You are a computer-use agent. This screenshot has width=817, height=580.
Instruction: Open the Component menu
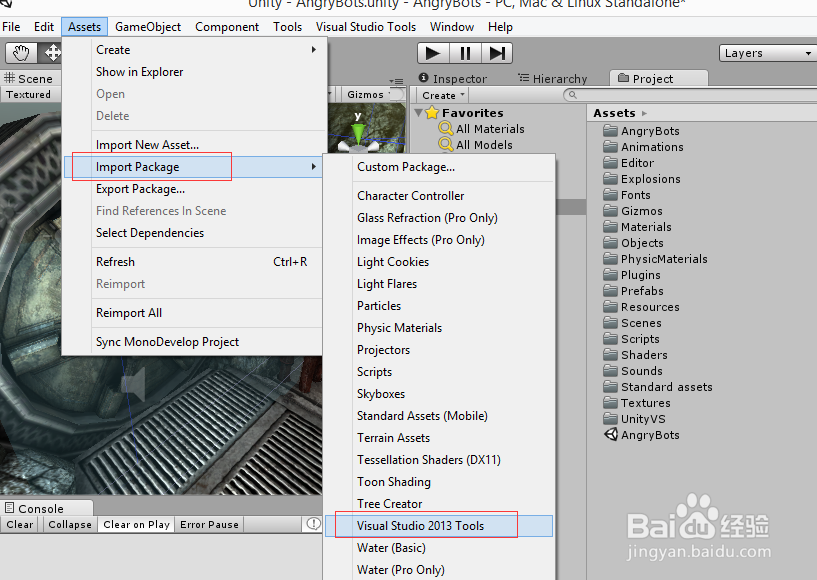click(x=227, y=27)
